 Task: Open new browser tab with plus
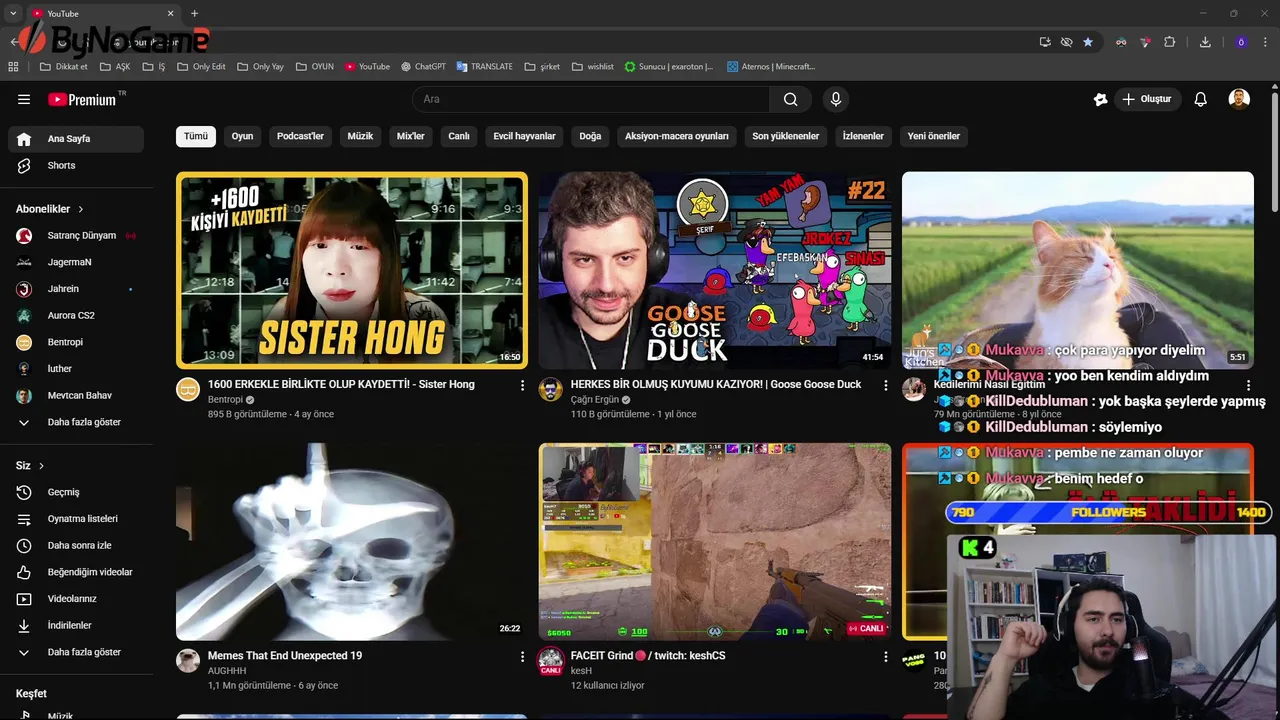(194, 13)
